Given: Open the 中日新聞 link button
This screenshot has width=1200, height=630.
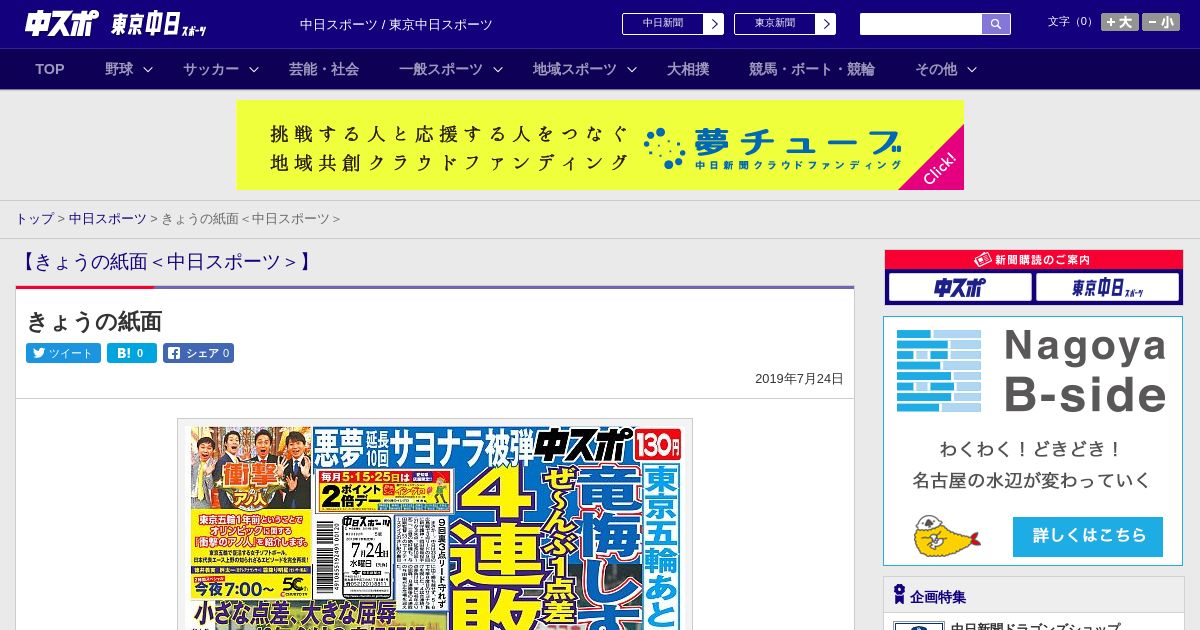Looking at the screenshot, I should point(663,24).
